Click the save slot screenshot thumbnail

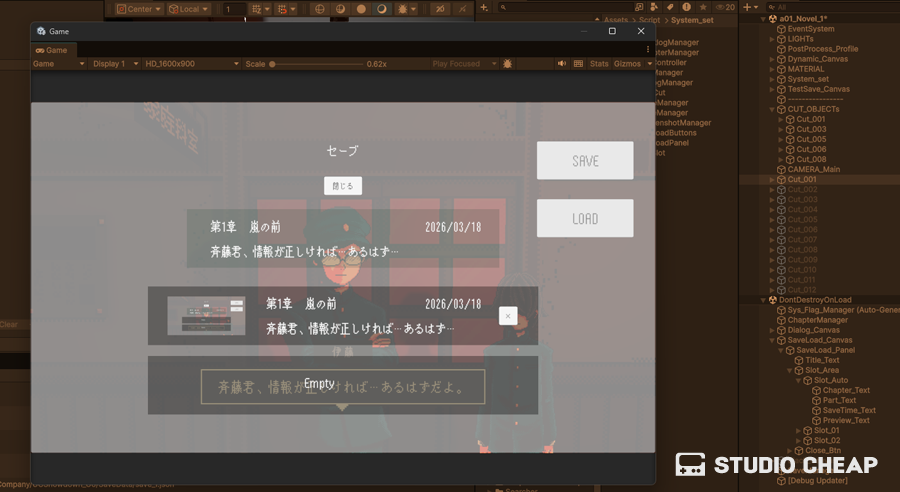tap(206, 316)
